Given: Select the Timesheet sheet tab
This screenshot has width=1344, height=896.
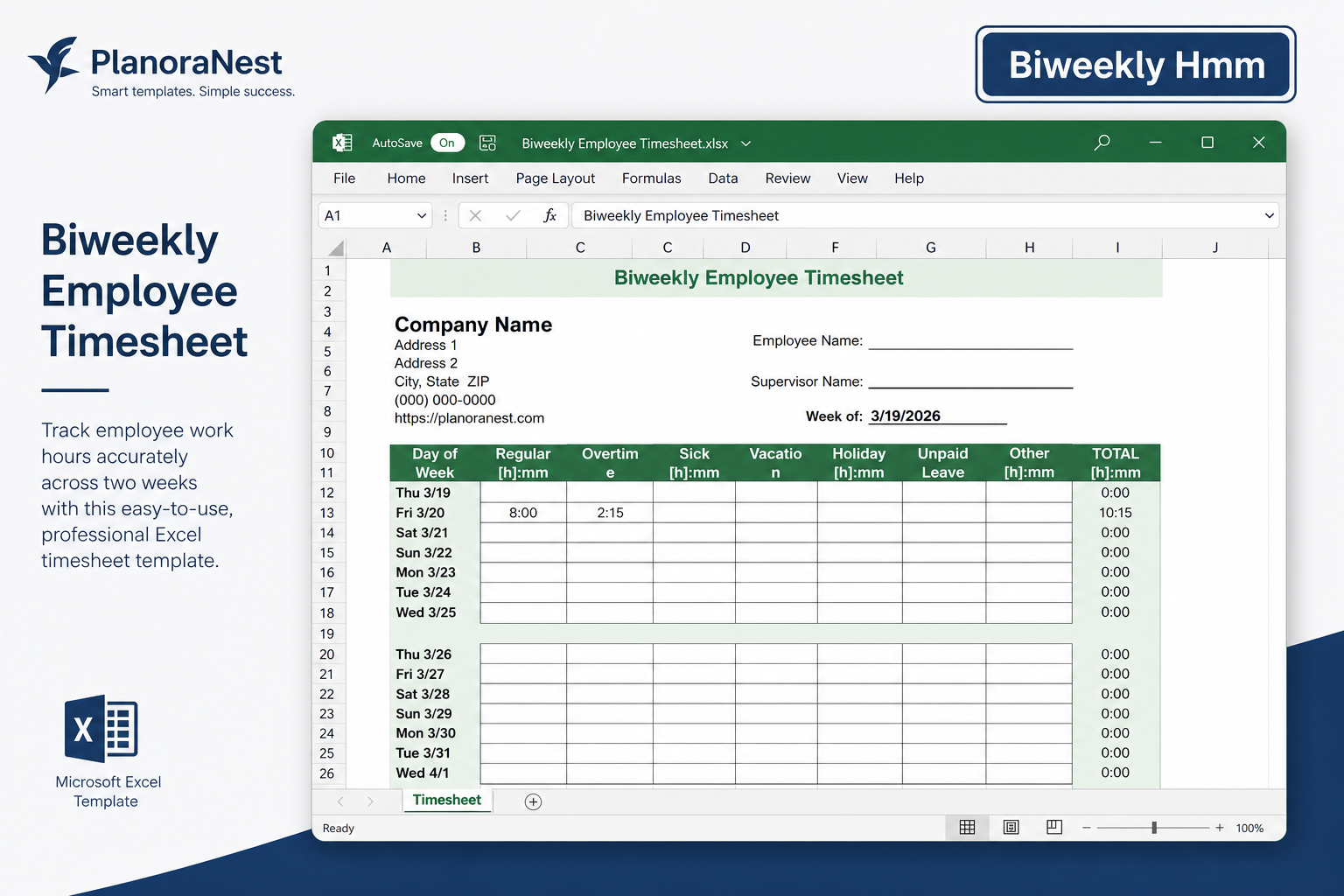Looking at the screenshot, I should (447, 800).
